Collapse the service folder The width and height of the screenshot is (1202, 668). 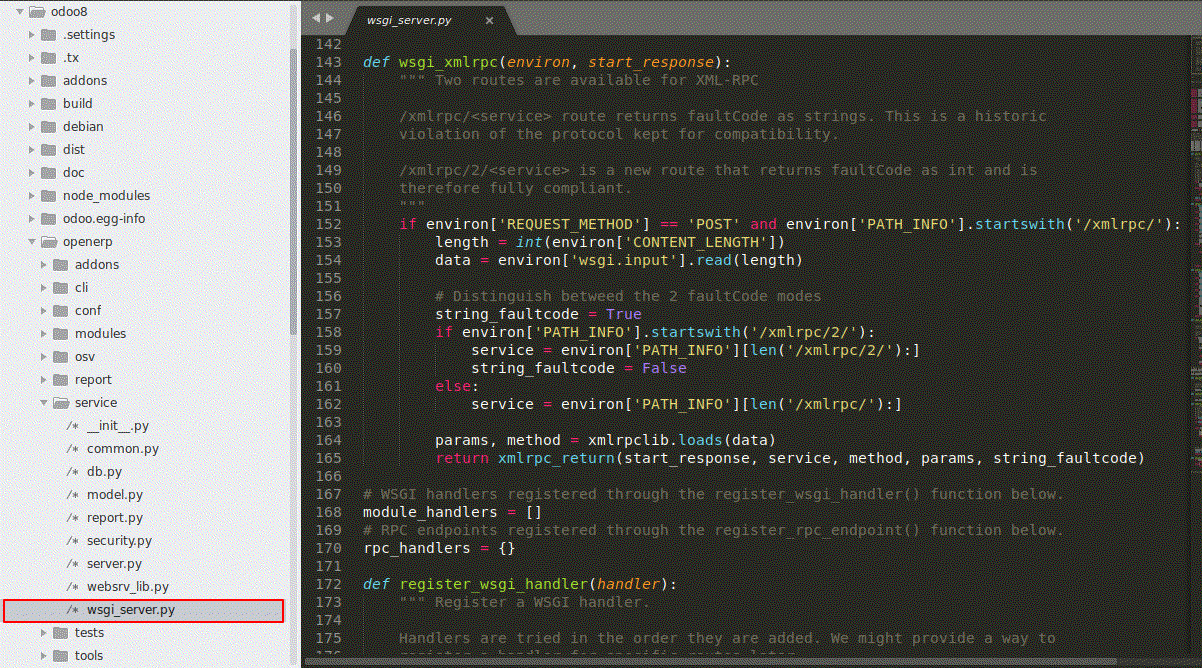coord(43,402)
